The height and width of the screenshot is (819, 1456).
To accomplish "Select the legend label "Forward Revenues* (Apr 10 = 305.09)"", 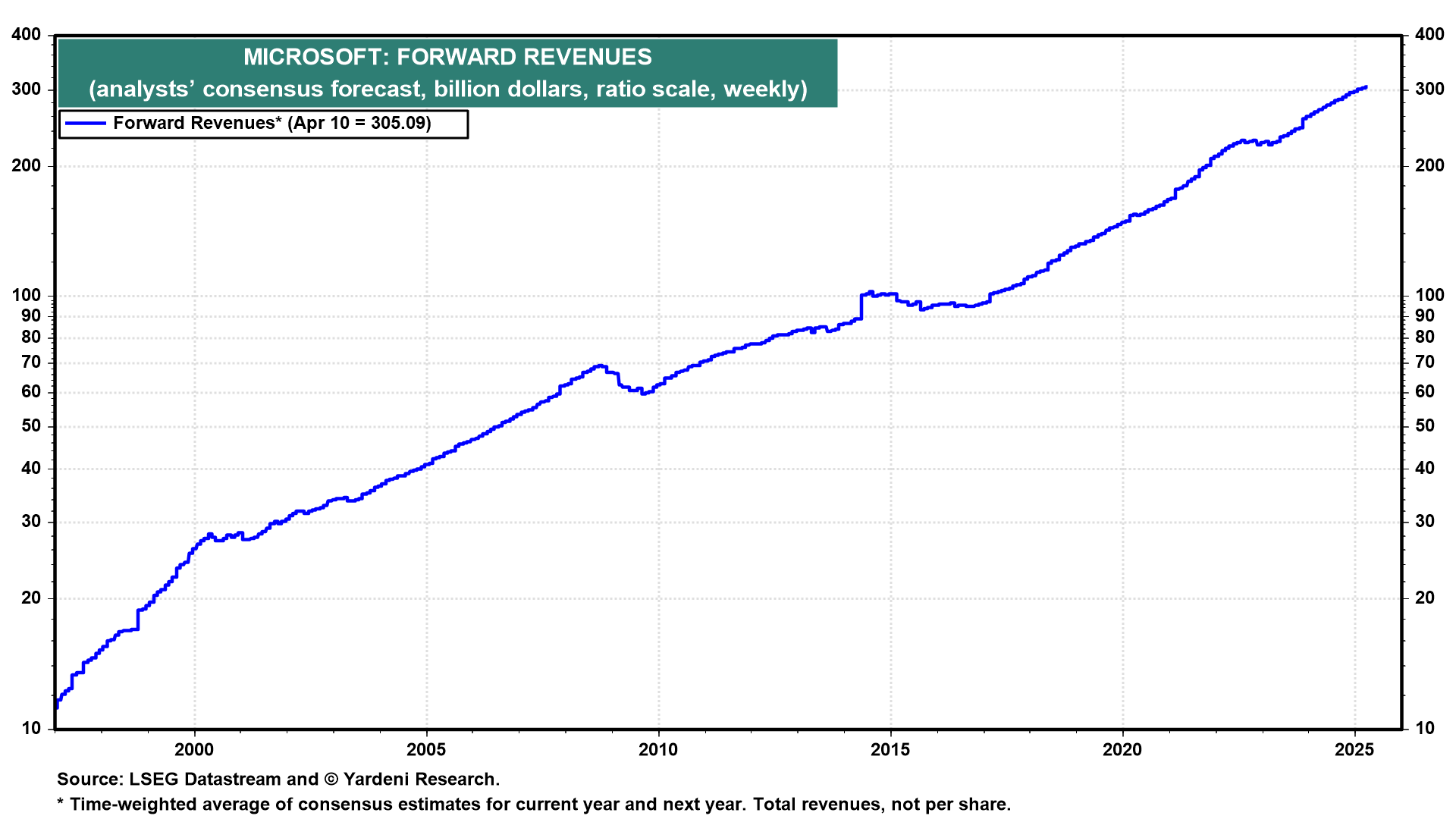I will click(272, 123).
